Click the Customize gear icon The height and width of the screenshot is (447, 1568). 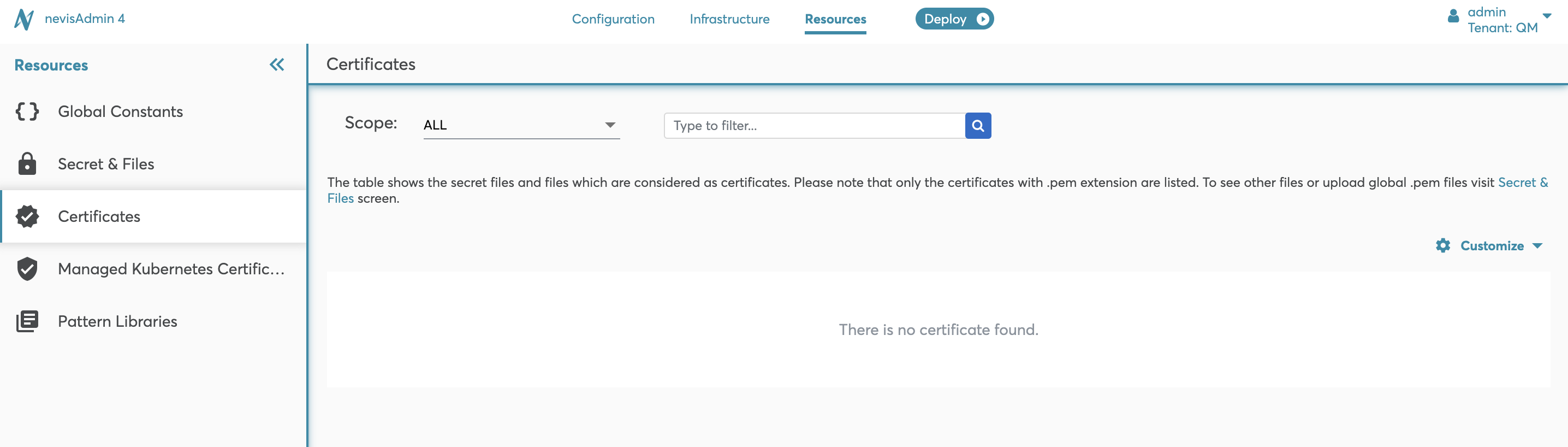click(1442, 245)
